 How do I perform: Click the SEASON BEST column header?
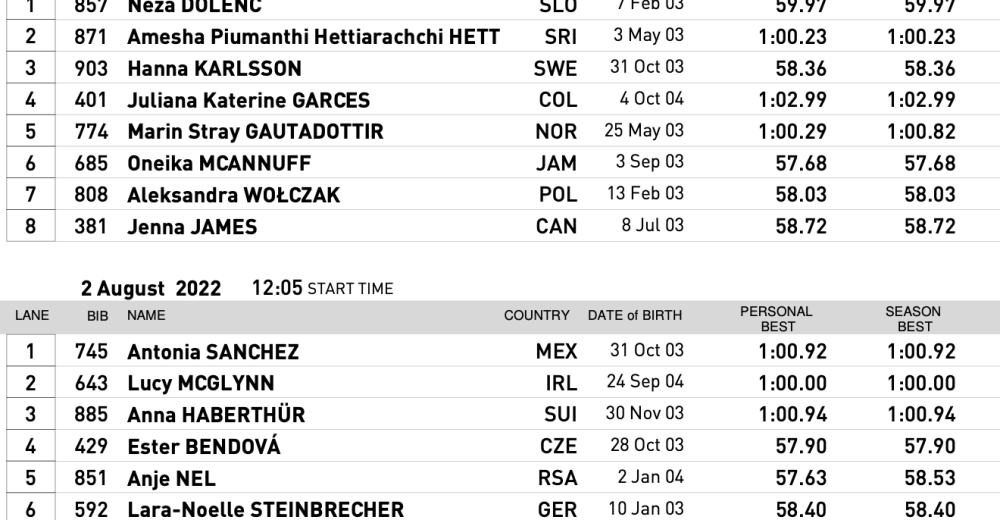(912, 319)
